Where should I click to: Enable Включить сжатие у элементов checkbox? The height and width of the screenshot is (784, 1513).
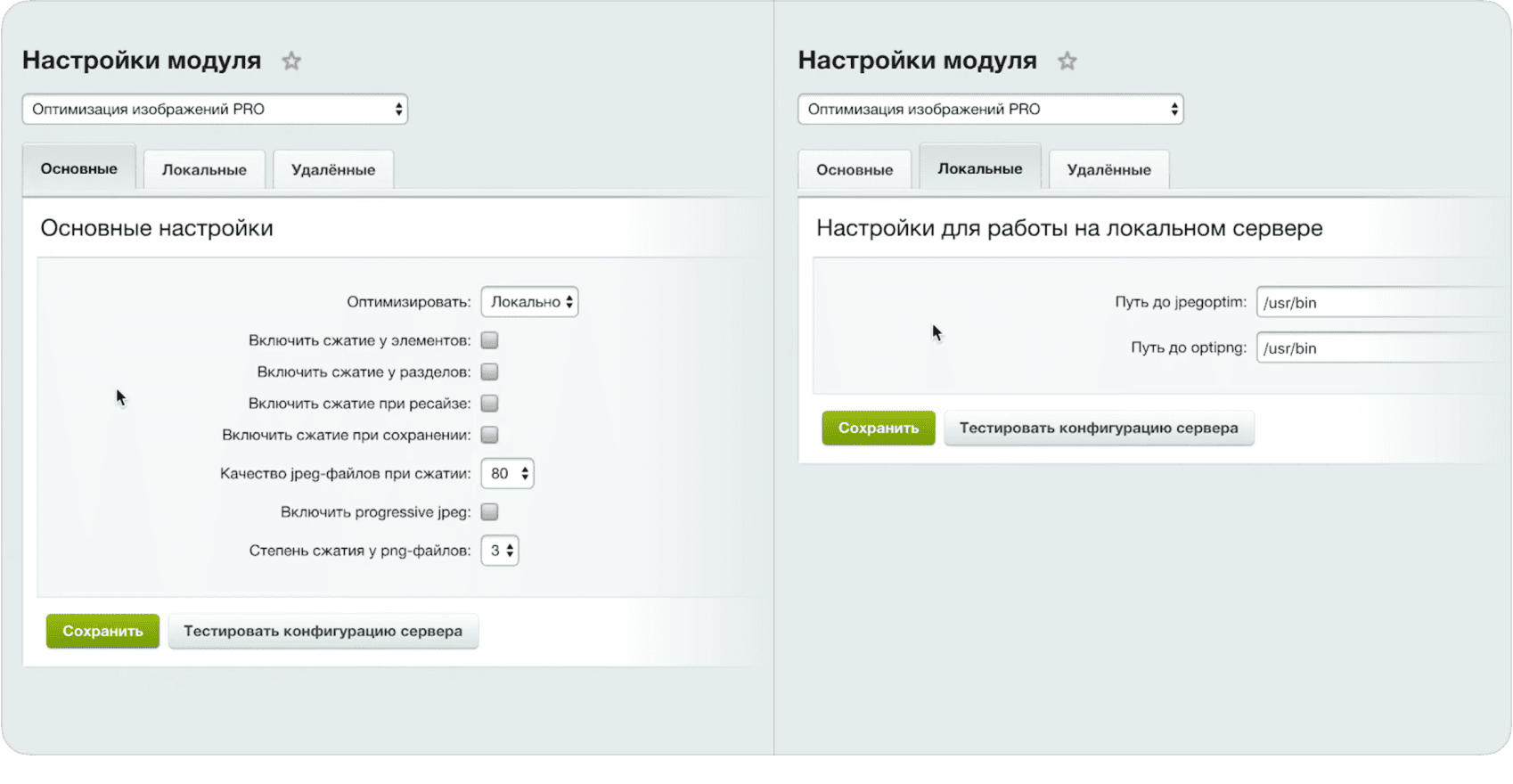[x=489, y=340]
